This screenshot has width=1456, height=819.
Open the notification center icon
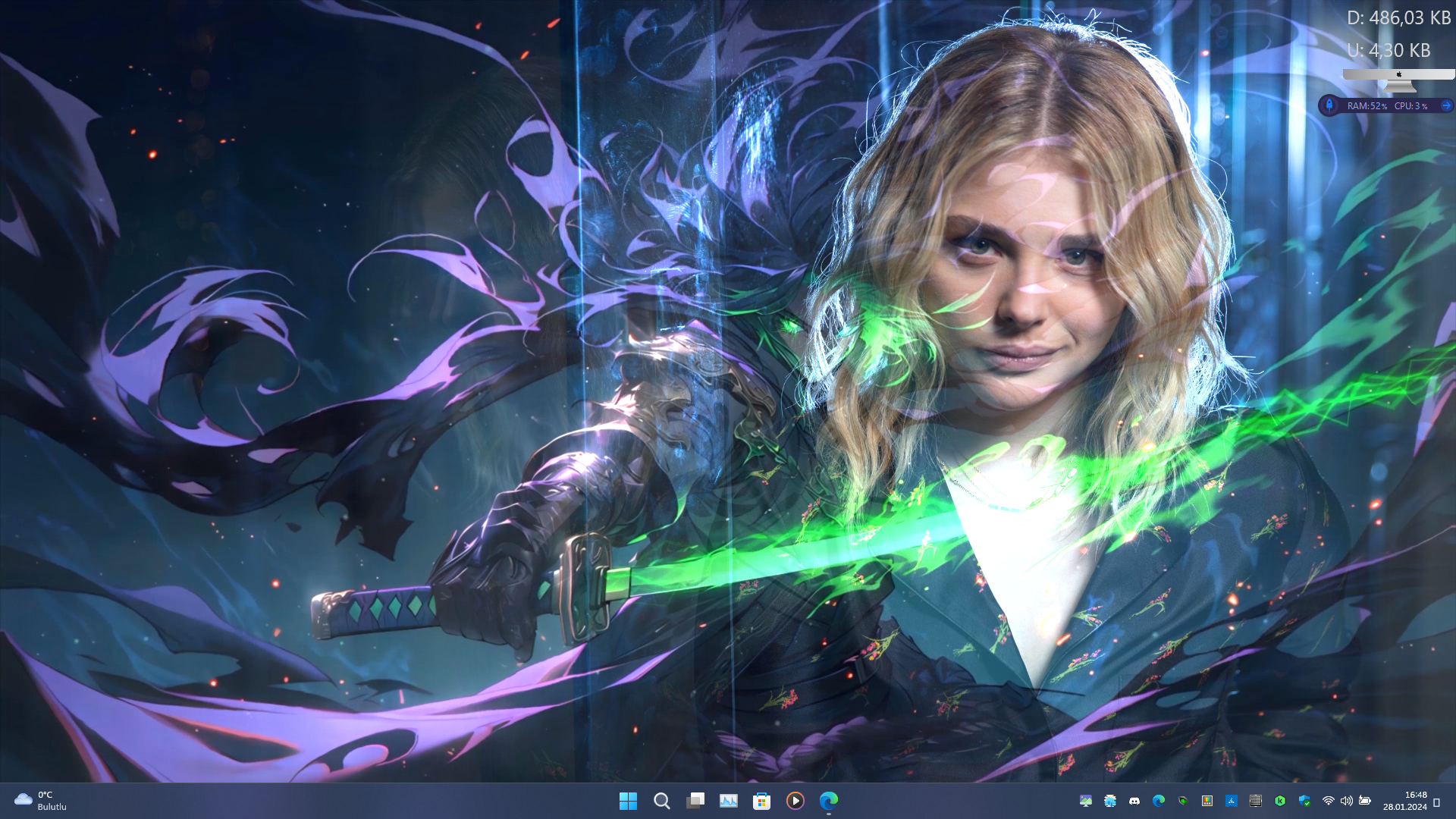pos(1436,802)
